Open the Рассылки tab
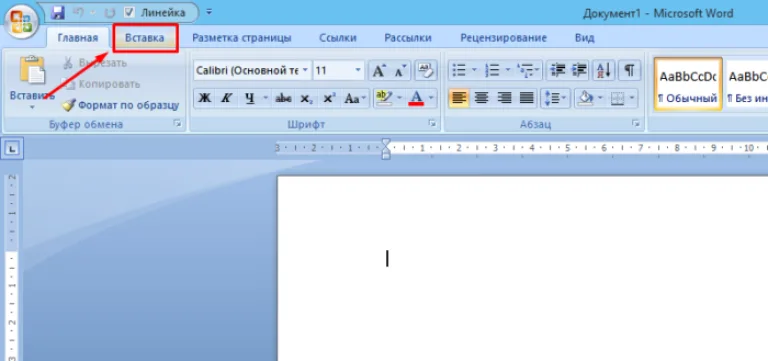This screenshot has width=768, height=361. tap(408, 38)
